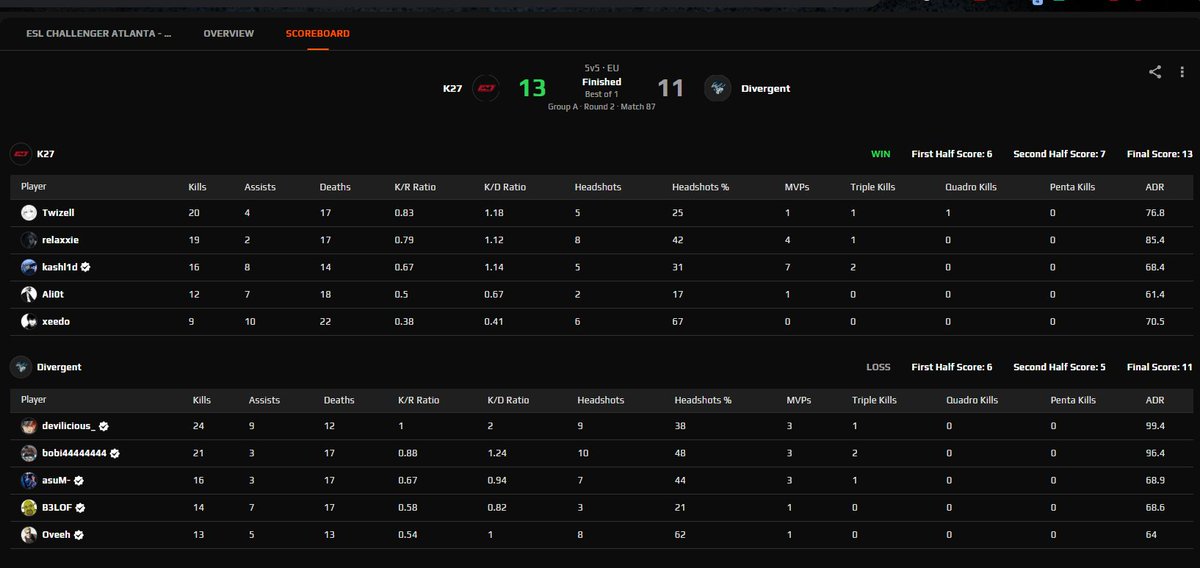Click K27 Second Half Score: 7 text

click(1058, 155)
